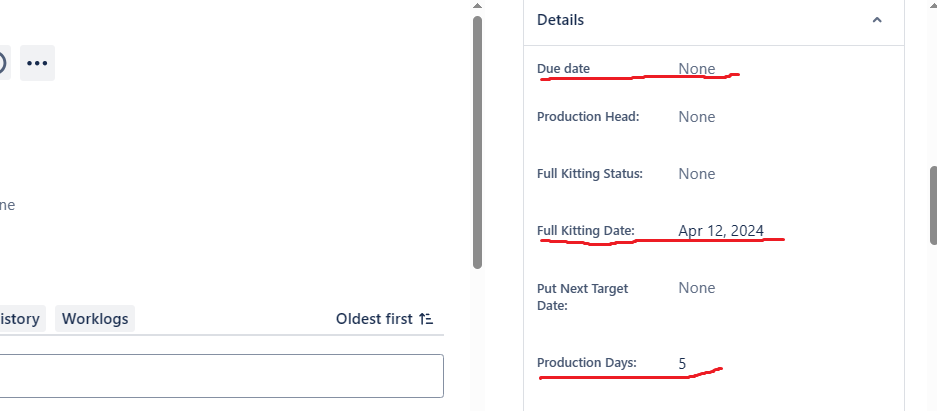Open the Full Kitting Status value
Screen dimensions: 937x411
click(x=697, y=174)
